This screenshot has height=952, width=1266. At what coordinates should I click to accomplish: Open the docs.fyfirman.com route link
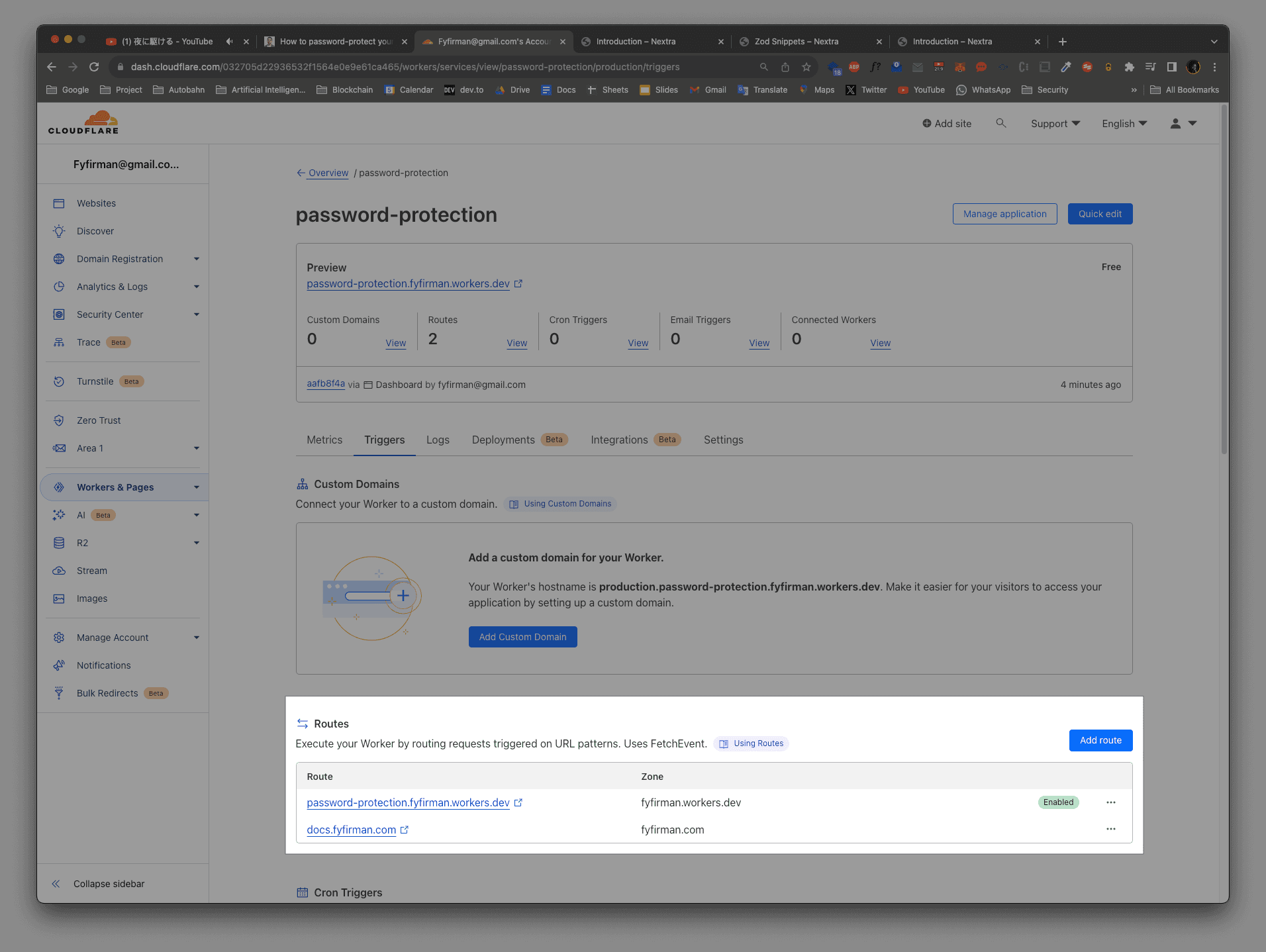point(351,830)
